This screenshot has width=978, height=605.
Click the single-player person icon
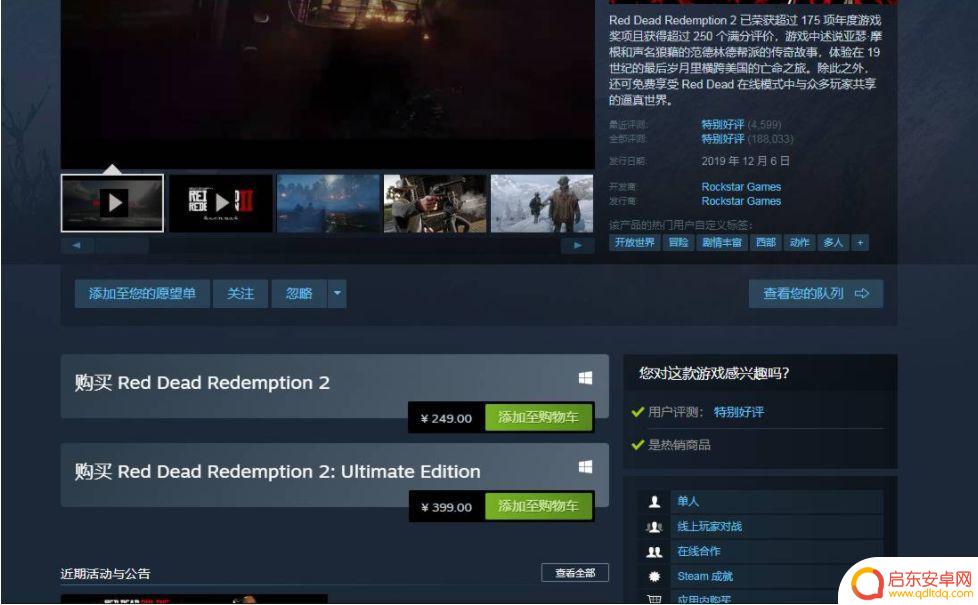[654, 501]
